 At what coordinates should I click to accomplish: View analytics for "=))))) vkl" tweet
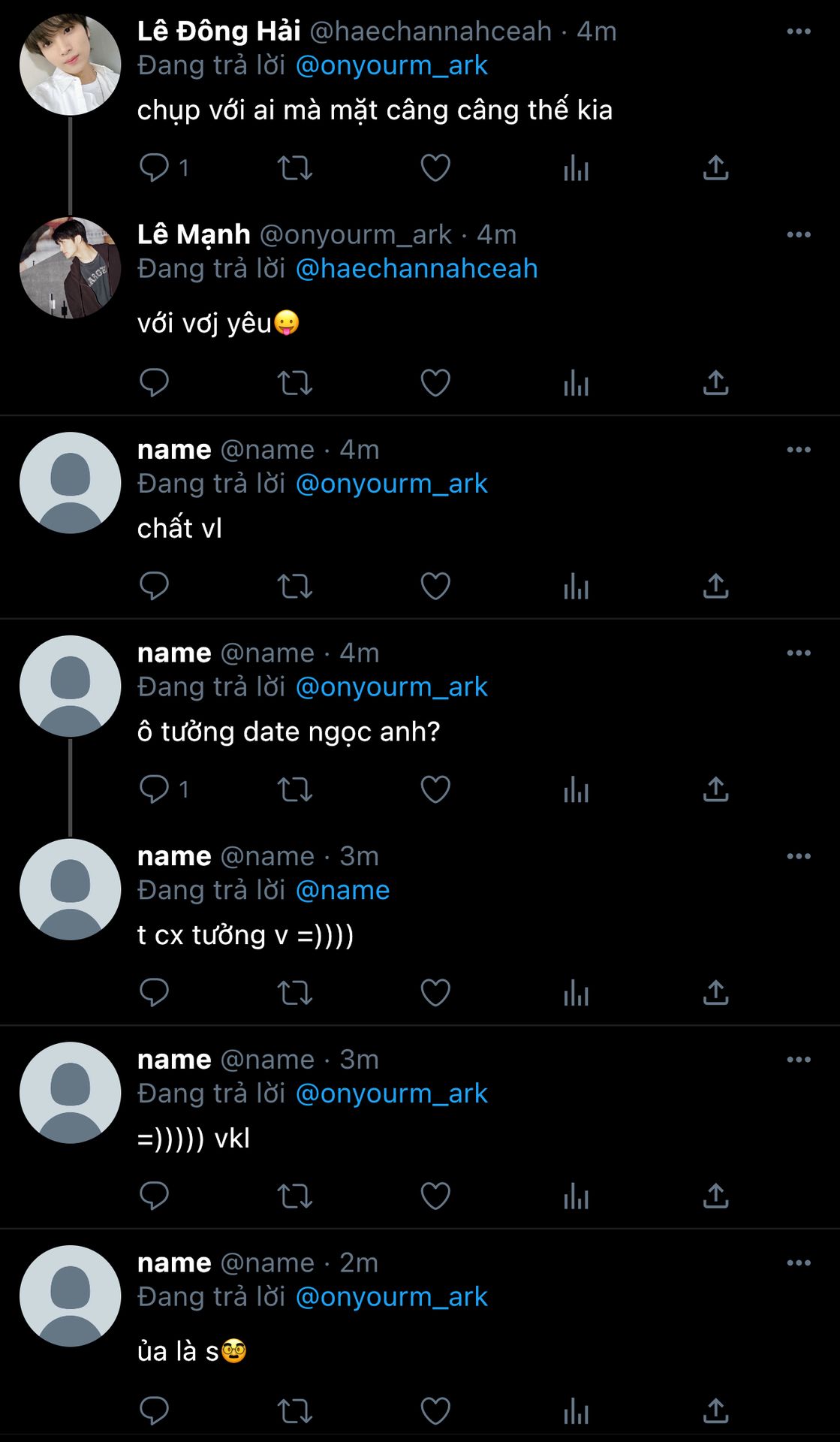(x=576, y=1196)
